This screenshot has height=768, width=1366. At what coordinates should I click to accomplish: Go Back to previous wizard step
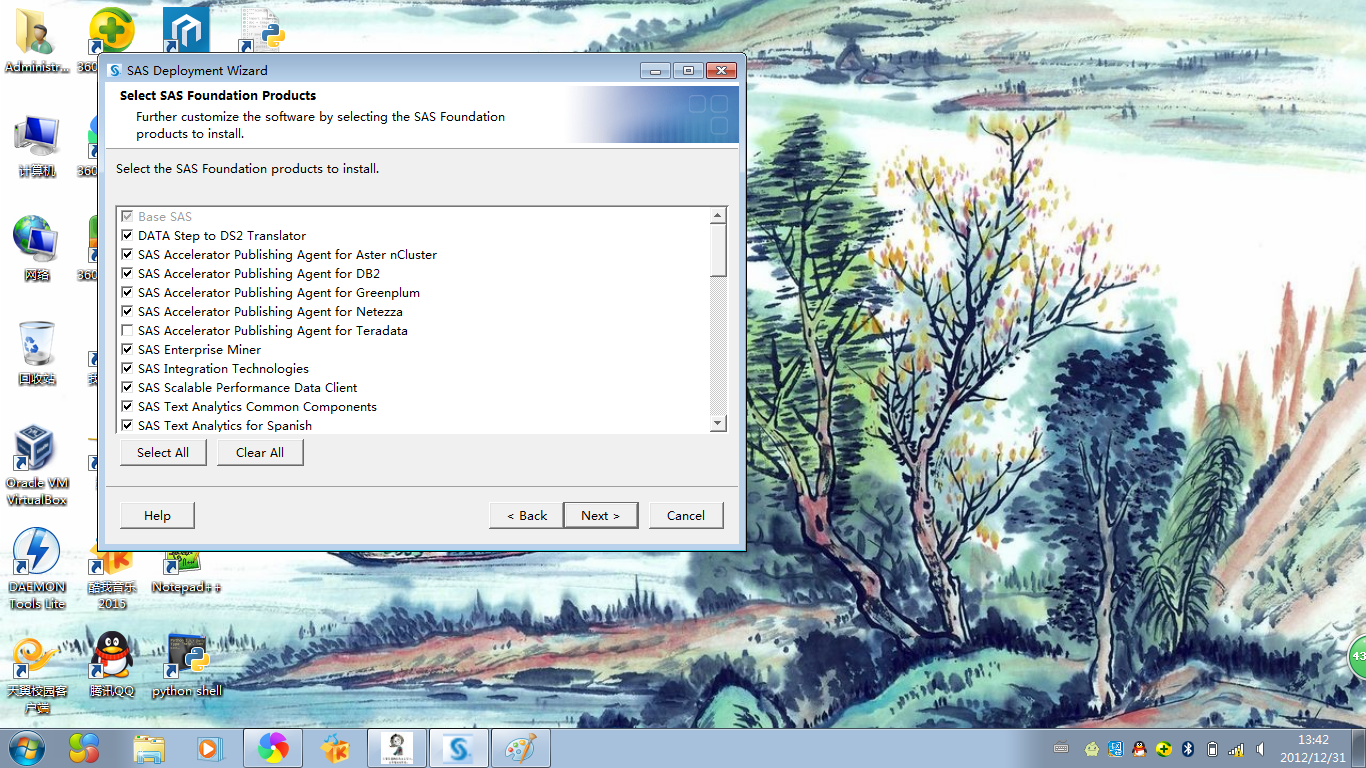pos(526,516)
